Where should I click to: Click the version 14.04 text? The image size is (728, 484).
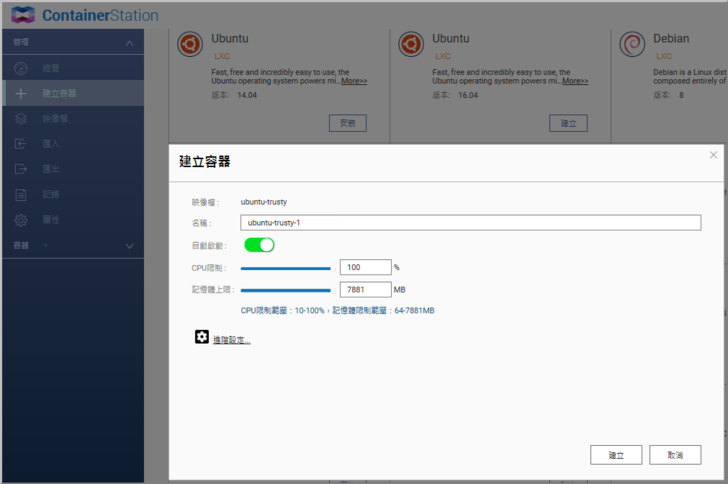pyautogui.click(x=247, y=95)
